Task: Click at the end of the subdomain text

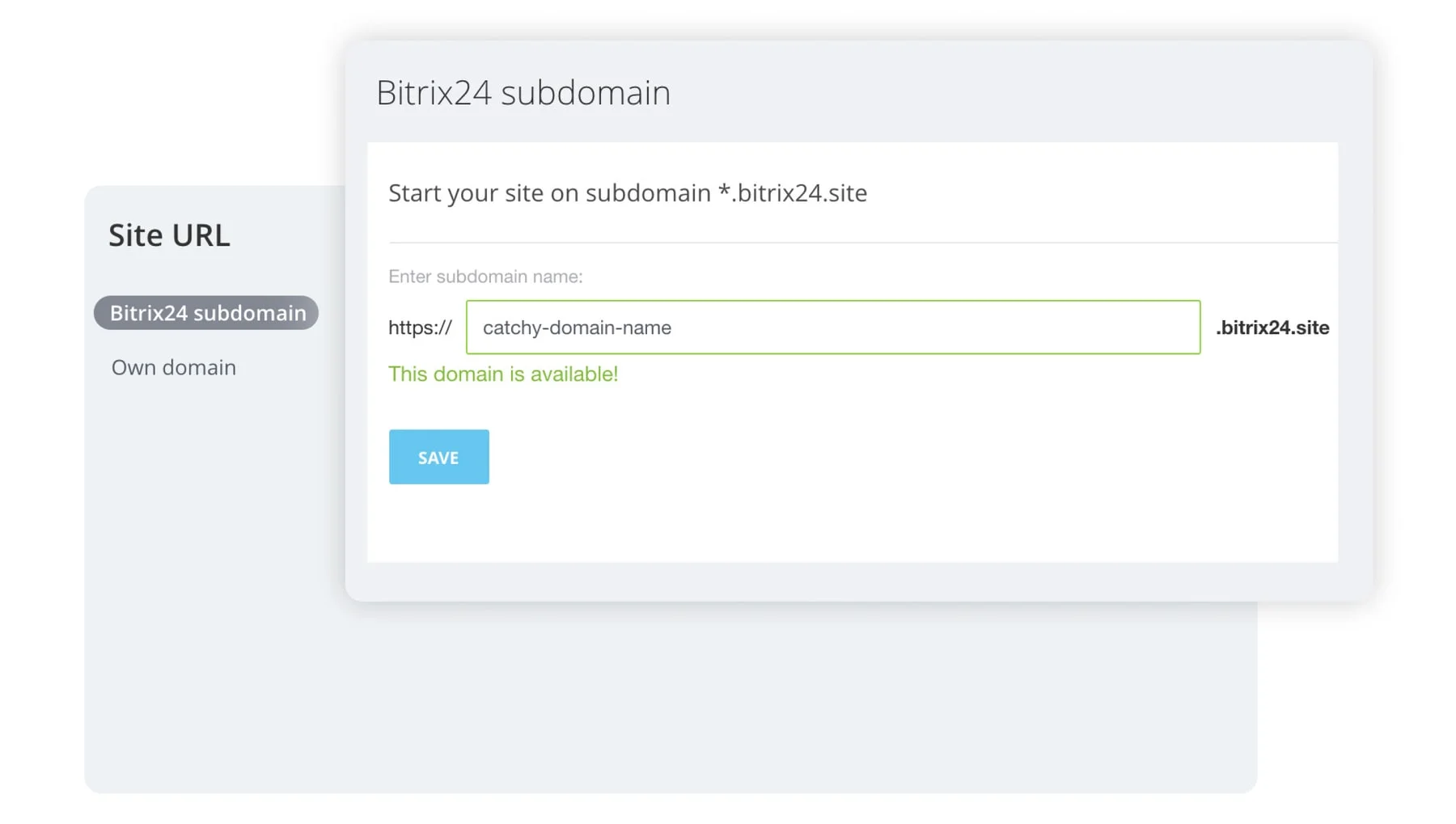Action: [672, 327]
